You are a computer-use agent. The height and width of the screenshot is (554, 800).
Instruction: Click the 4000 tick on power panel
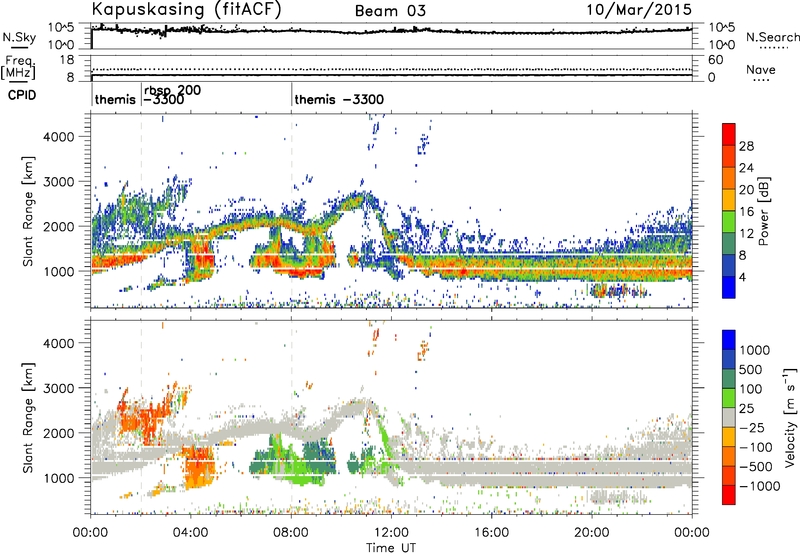click(x=58, y=137)
